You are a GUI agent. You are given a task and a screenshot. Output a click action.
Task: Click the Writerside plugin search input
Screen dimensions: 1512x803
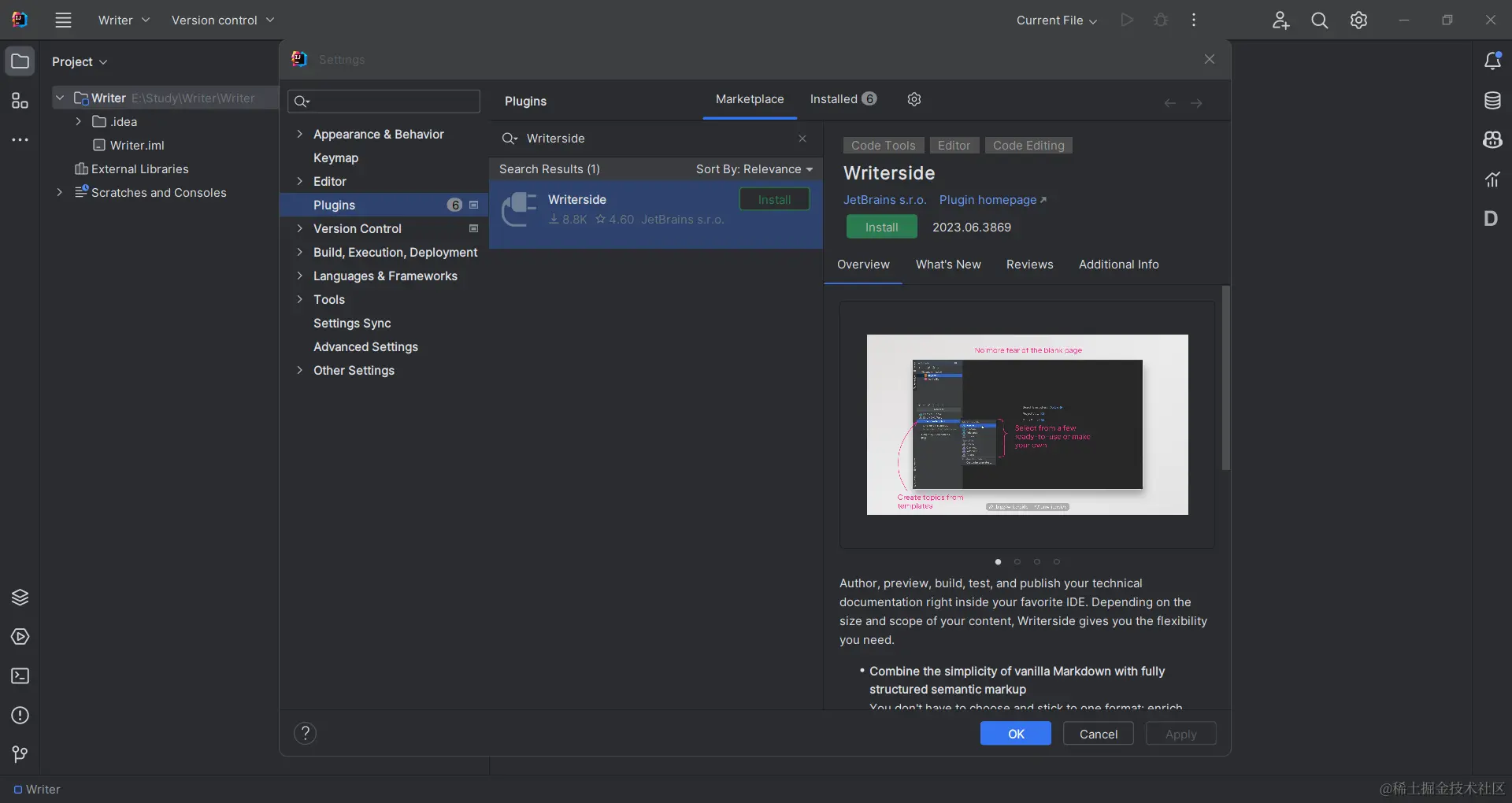click(x=660, y=139)
